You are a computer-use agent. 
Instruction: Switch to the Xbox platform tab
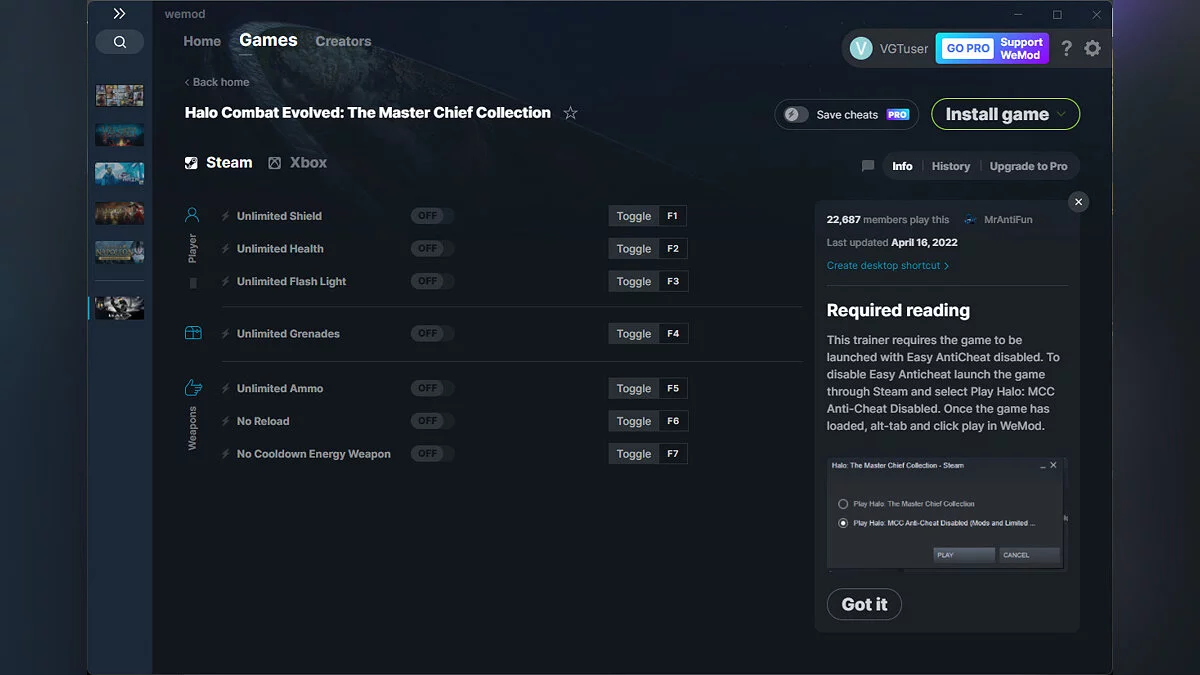298,163
